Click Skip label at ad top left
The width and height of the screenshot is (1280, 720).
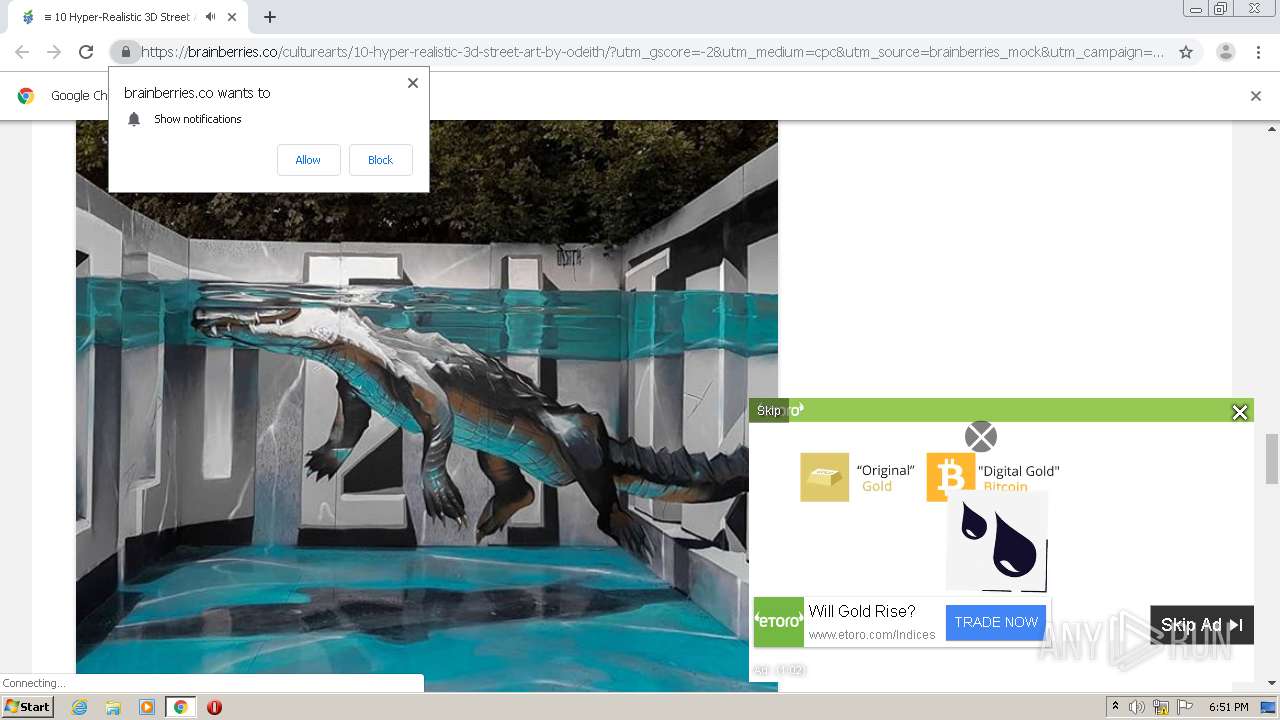[x=769, y=411]
